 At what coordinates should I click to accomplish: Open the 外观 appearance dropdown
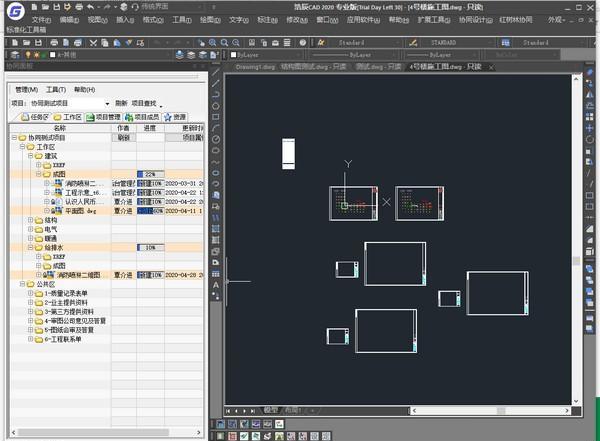pos(556,20)
